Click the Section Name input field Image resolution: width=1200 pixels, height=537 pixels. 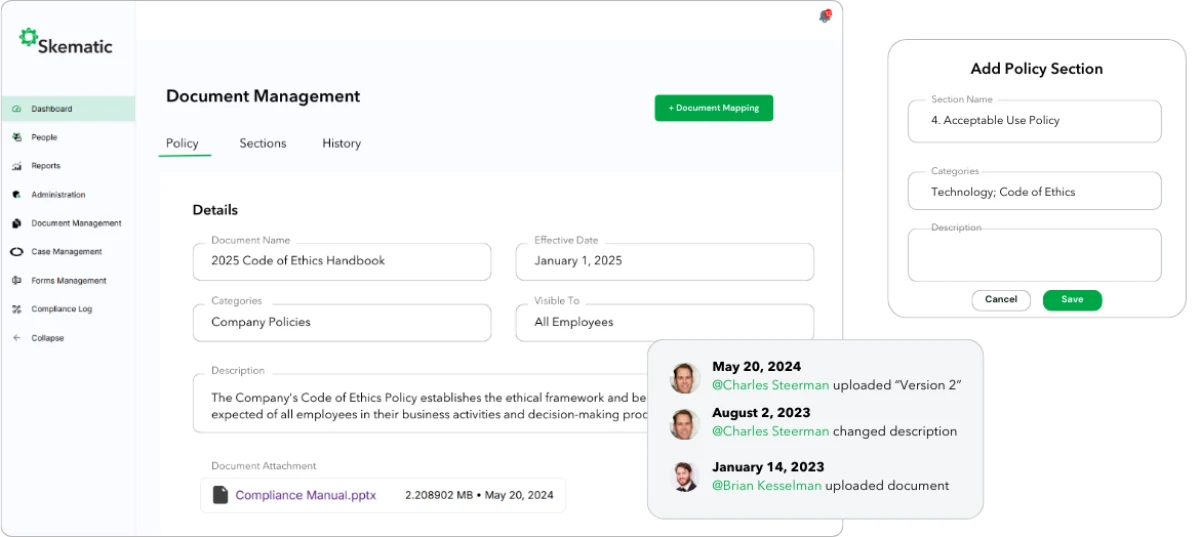pyautogui.click(x=1034, y=121)
